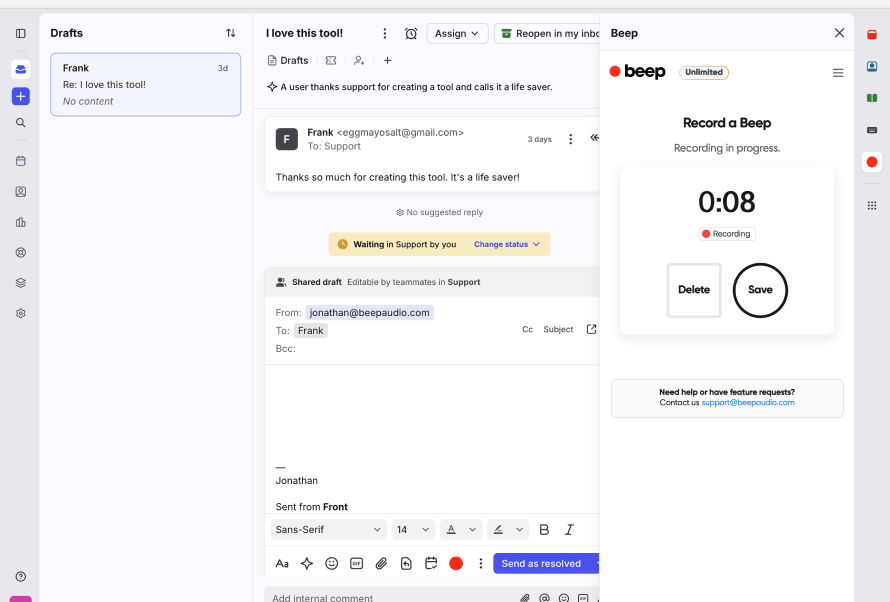Click the Beep record icon in composer toolbar
Viewport: 890px width, 602px height.
(456, 563)
